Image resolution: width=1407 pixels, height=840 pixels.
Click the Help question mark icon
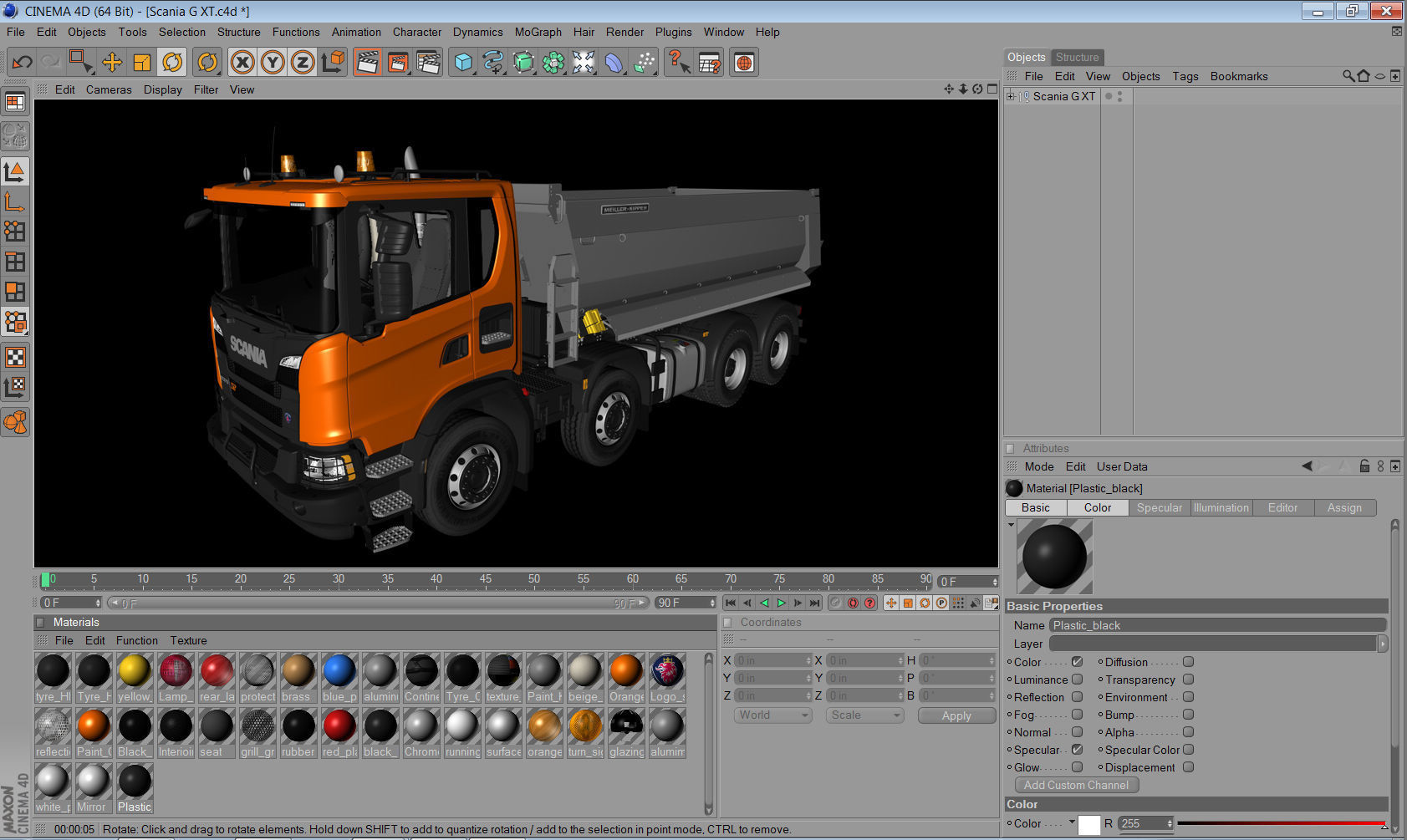[679, 62]
